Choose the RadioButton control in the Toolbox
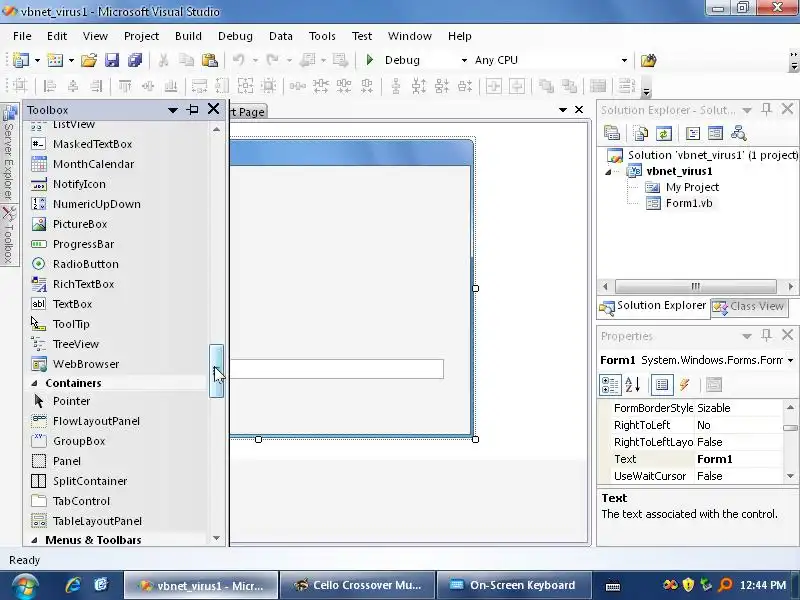 tap(85, 264)
